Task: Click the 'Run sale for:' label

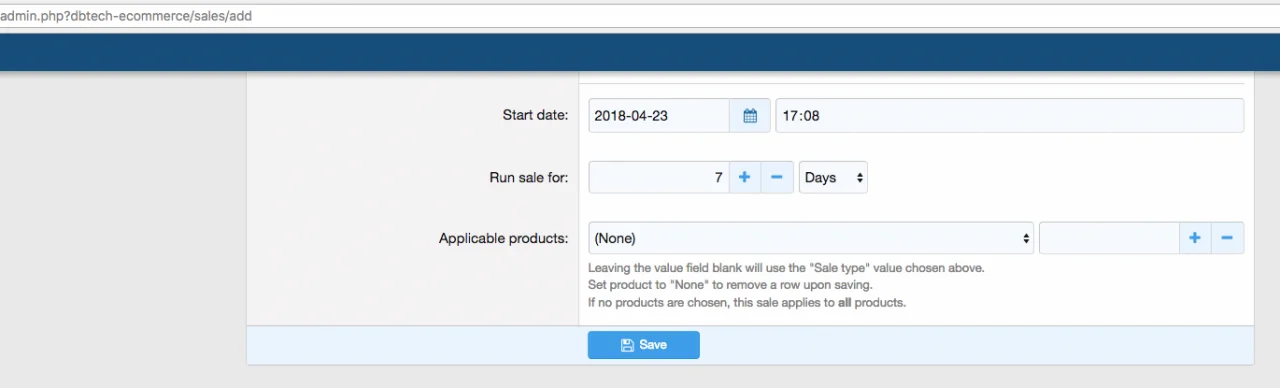Action: pyautogui.click(x=529, y=177)
